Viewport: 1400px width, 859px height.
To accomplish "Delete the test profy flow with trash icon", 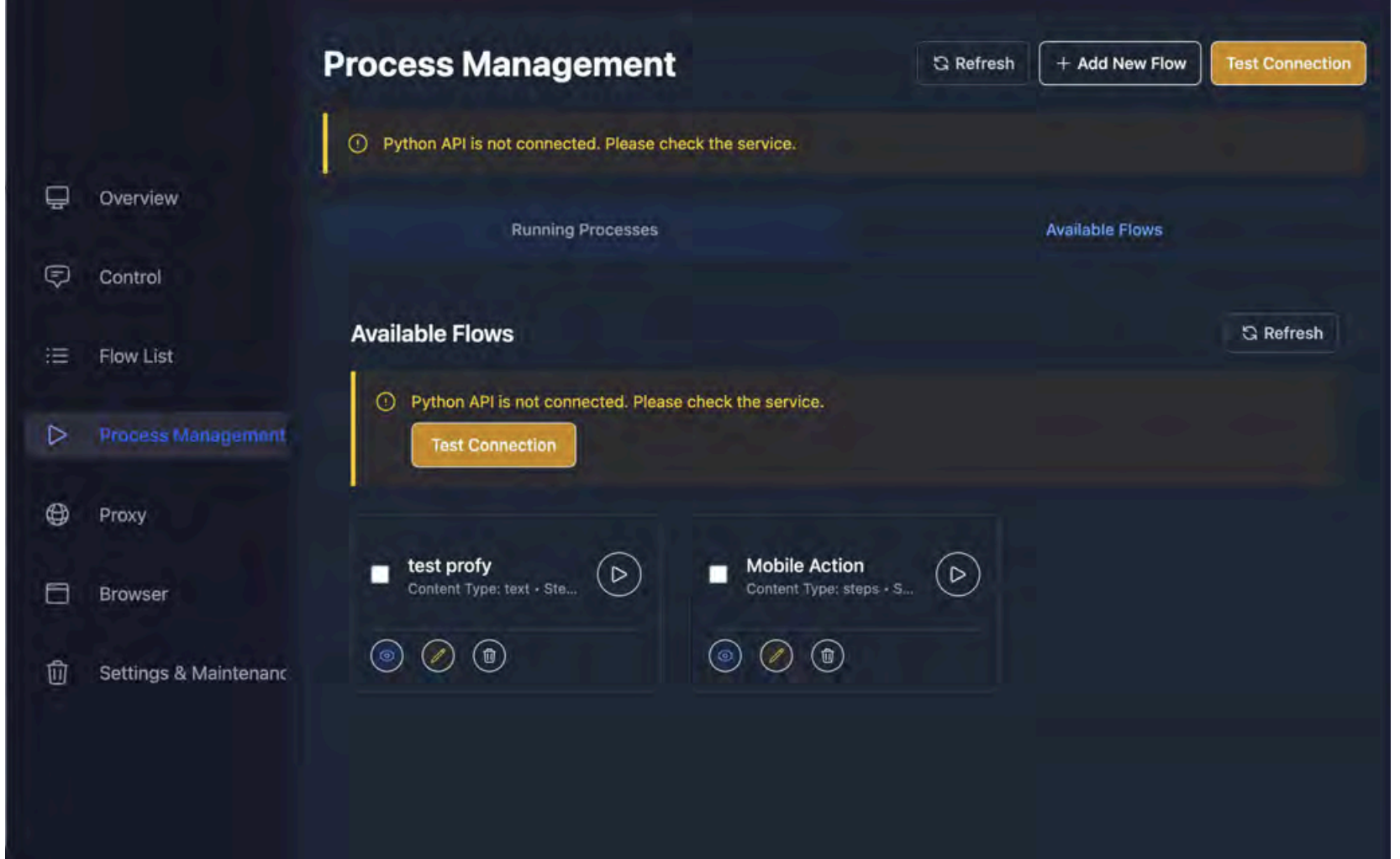I will point(489,656).
